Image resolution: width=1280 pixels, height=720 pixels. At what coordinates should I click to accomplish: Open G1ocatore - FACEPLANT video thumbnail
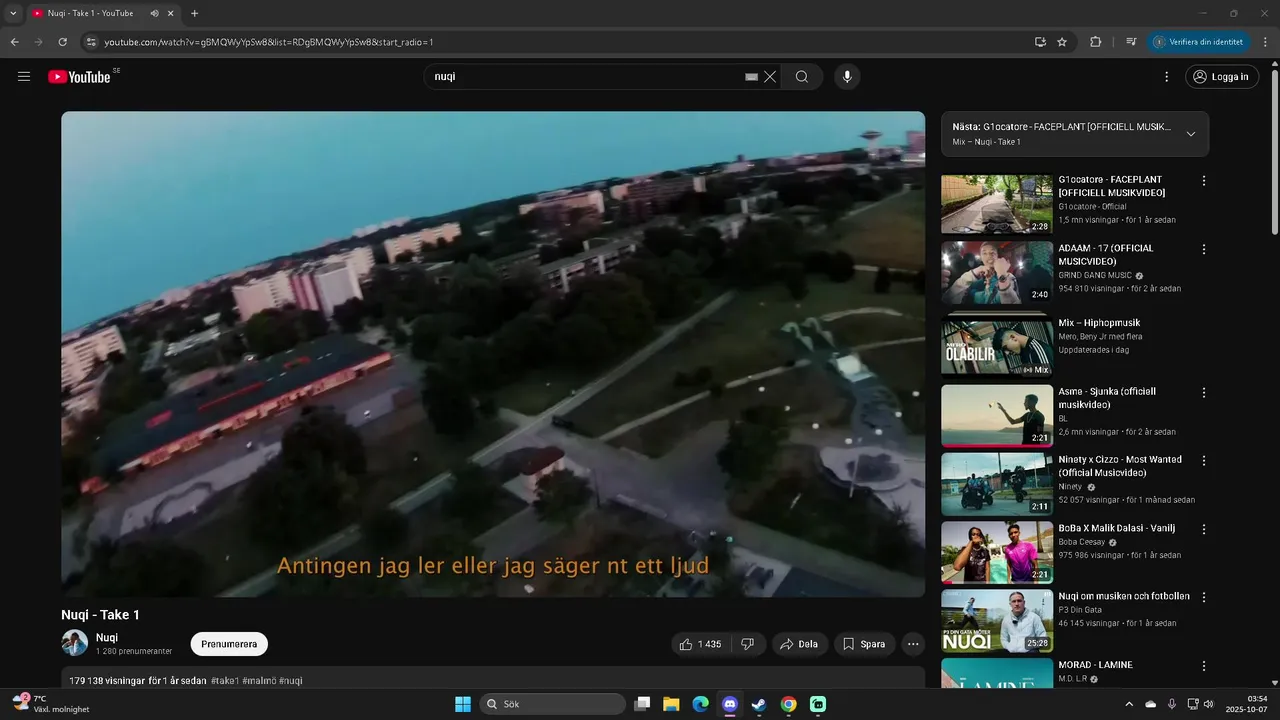click(997, 204)
